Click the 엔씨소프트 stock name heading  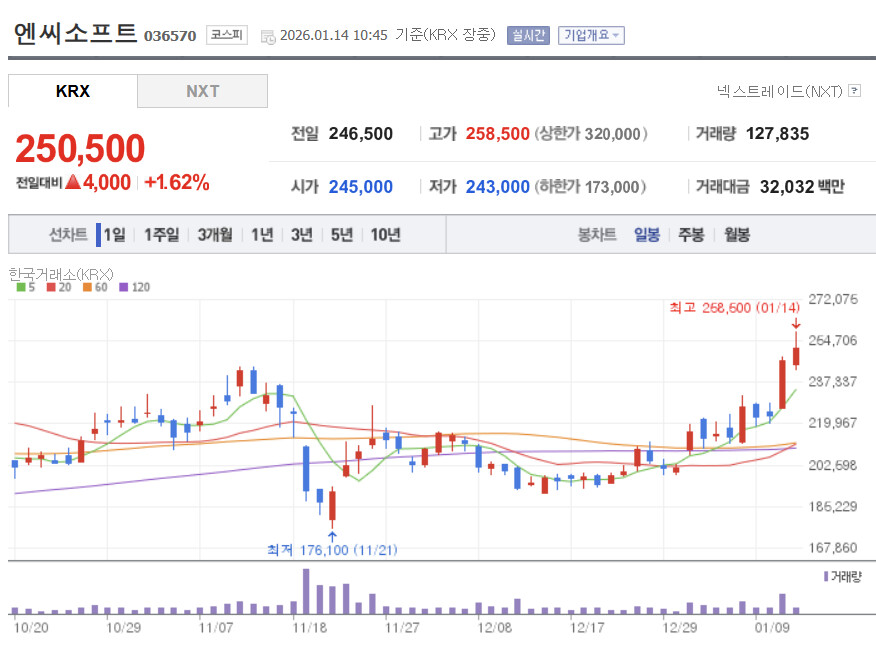pyautogui.click(x=75, y=34)
